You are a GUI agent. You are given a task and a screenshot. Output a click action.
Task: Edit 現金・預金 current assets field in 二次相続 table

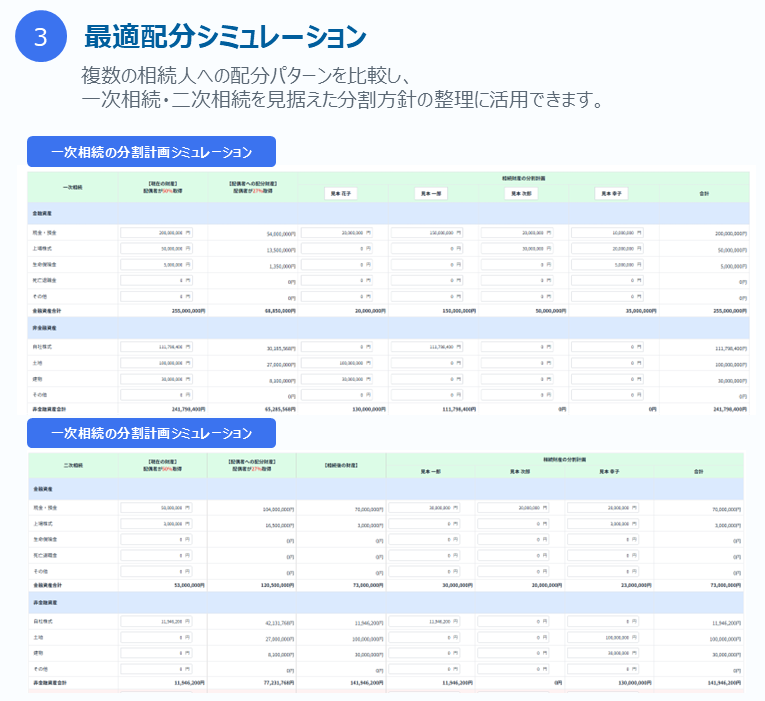157,508
